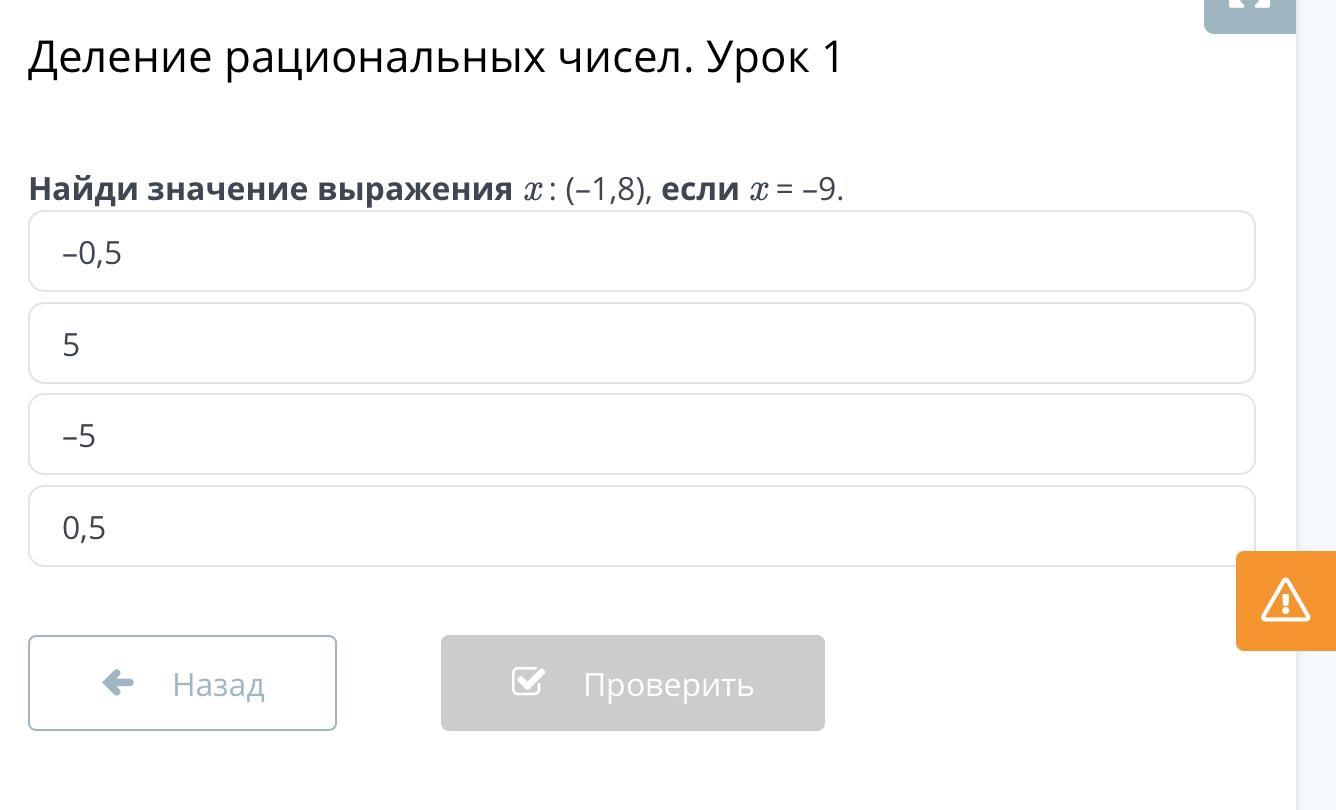This screenshot has width=1336, height=810.
Task: Click the value –9 in the question
Action: coord(821,189)
